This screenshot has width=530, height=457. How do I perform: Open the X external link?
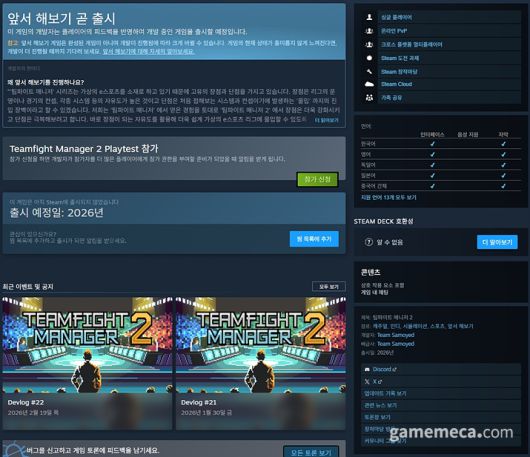(377, 382)
